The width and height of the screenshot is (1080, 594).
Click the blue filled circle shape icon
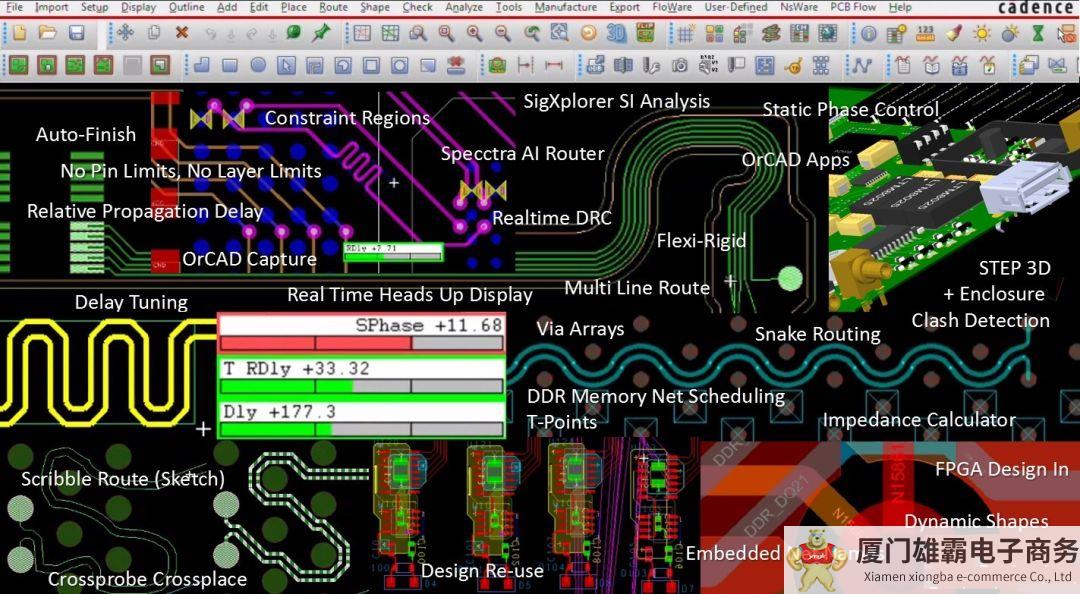click(x=258, y=65)
